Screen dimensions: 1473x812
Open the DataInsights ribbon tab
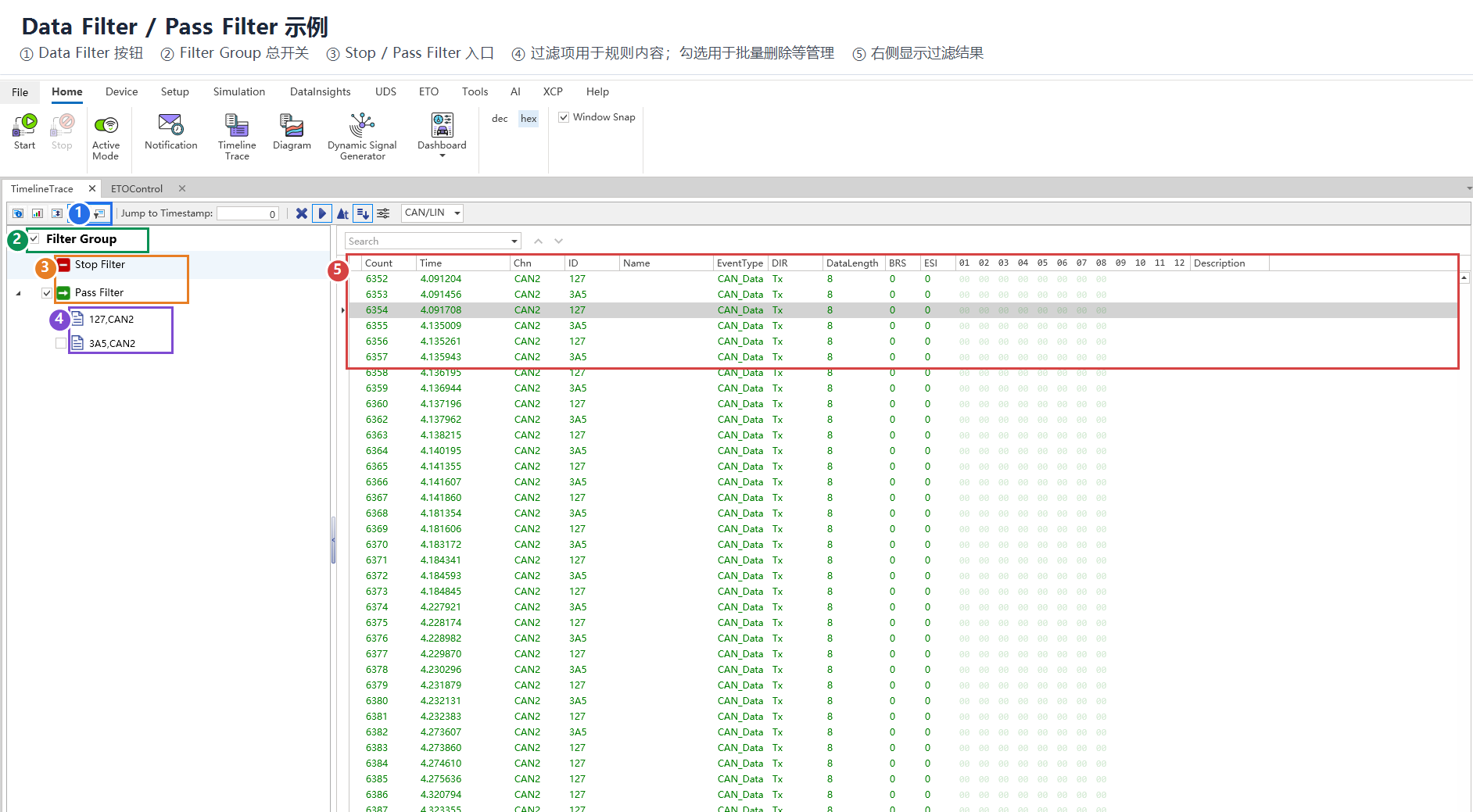point(321,91)
